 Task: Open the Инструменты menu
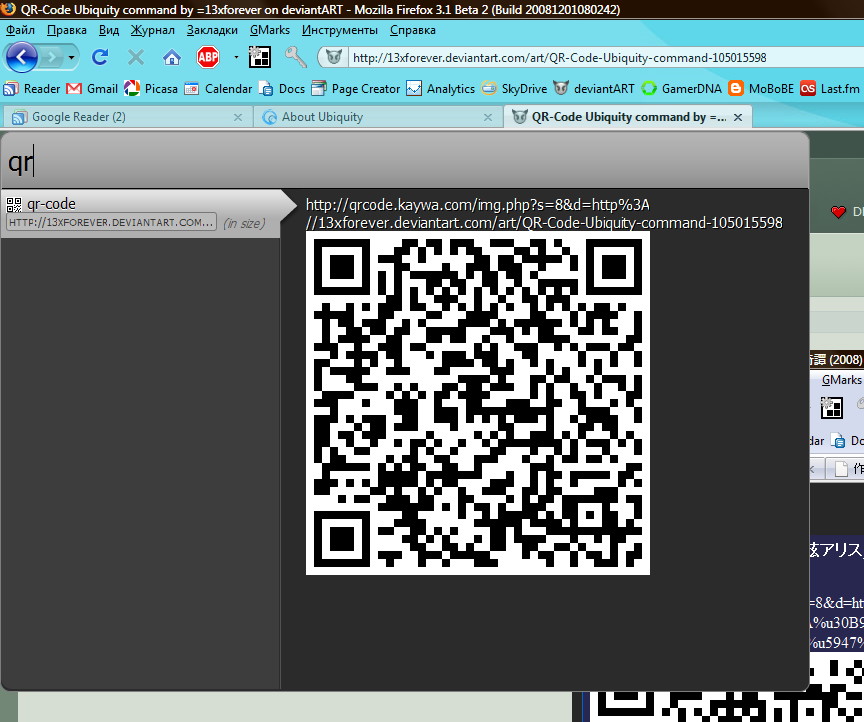pyautogui.click(x=339, y=30)
